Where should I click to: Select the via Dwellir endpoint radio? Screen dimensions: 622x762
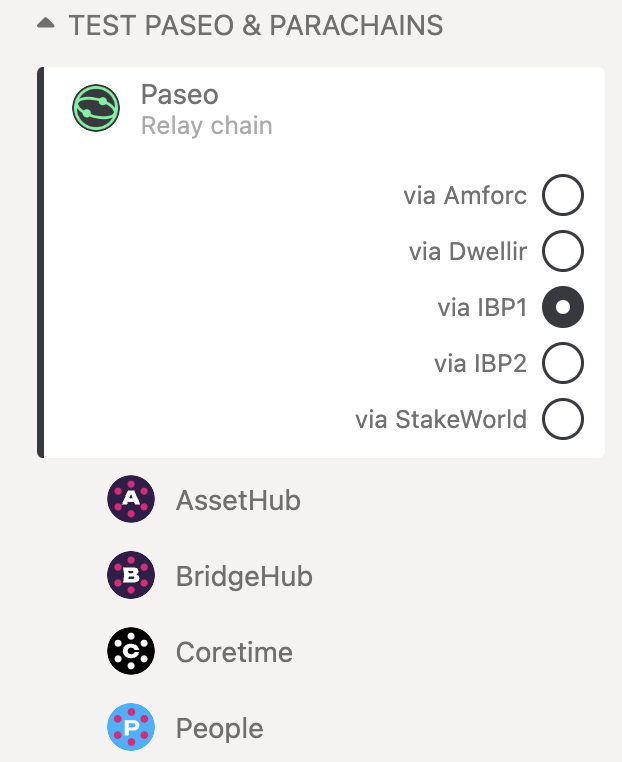pos(563,251)
